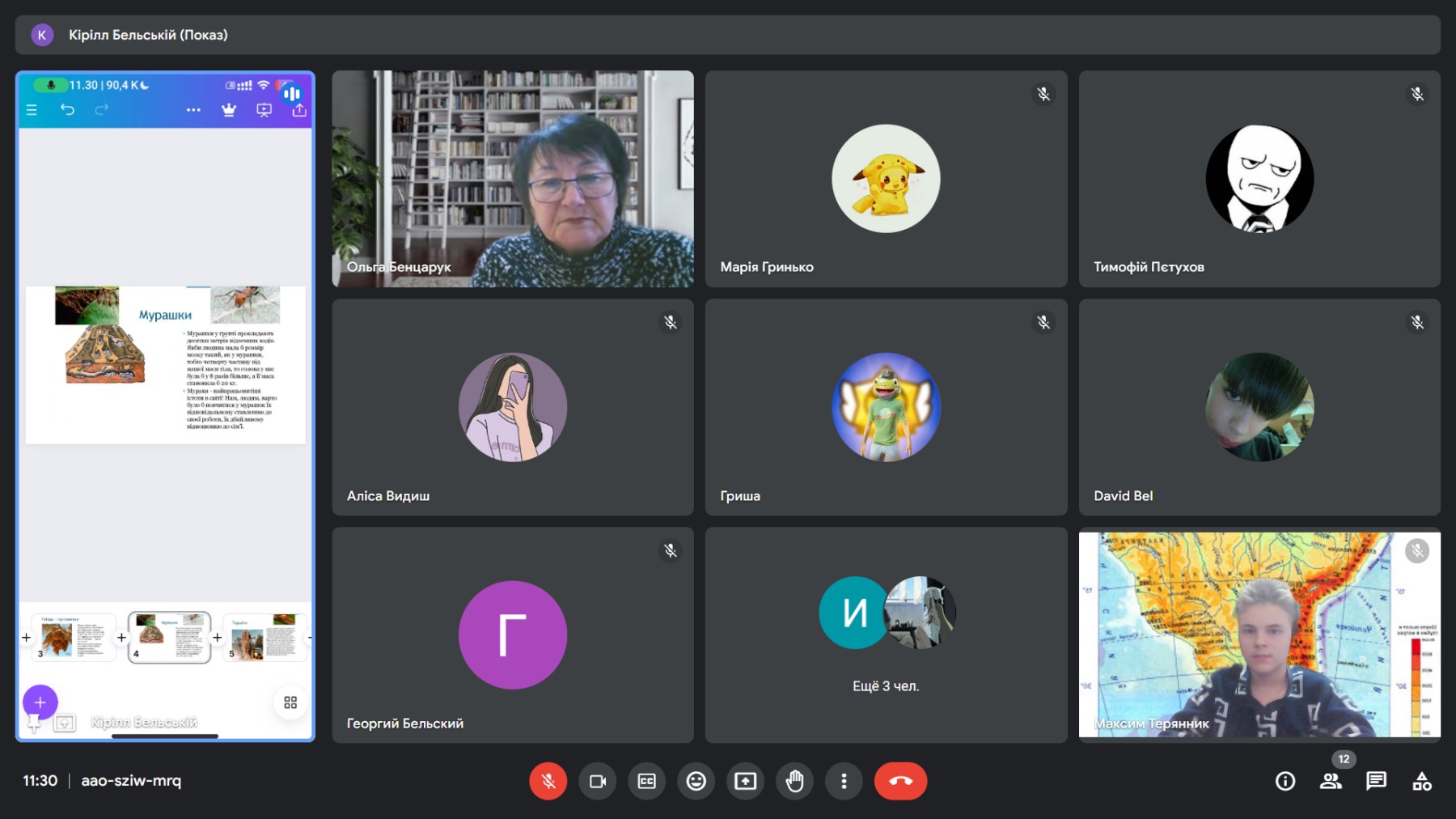
Task: Open hamburger menu in shared presentation
Action: (x=32, y=110)
